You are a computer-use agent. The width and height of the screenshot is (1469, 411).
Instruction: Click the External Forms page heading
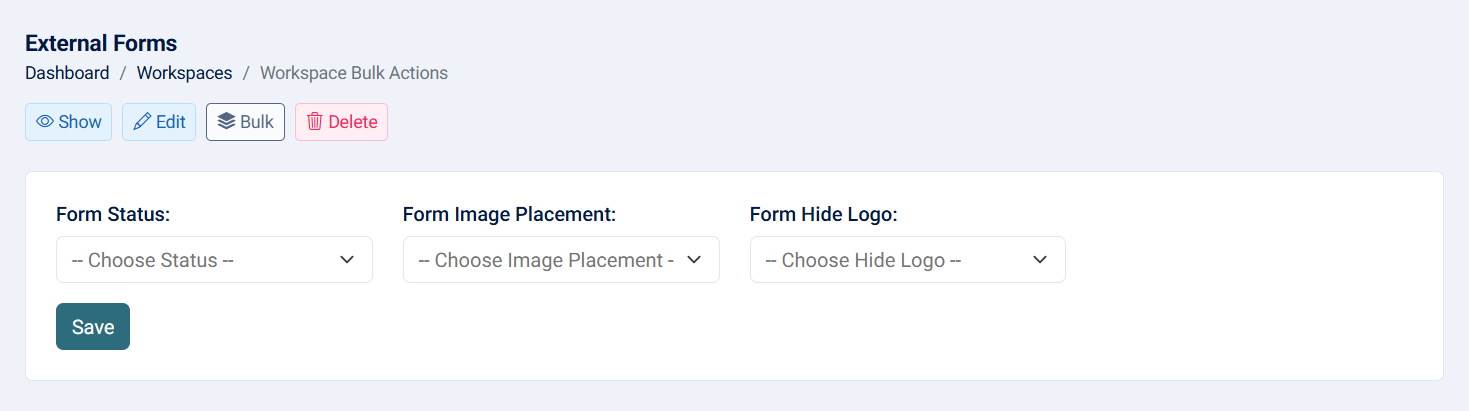(x=101, y=43)
